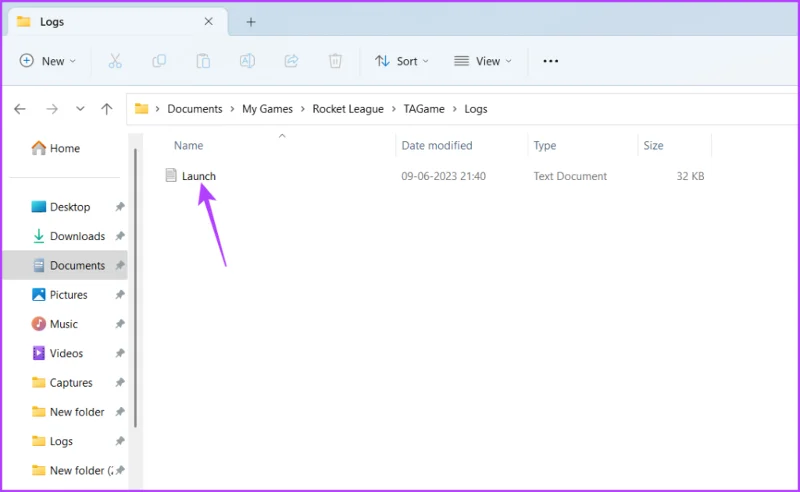Image resolution: width=800 pixels, height=492 pixels.
Task: Select the Launch text file
Action: [x=198, y=176]
